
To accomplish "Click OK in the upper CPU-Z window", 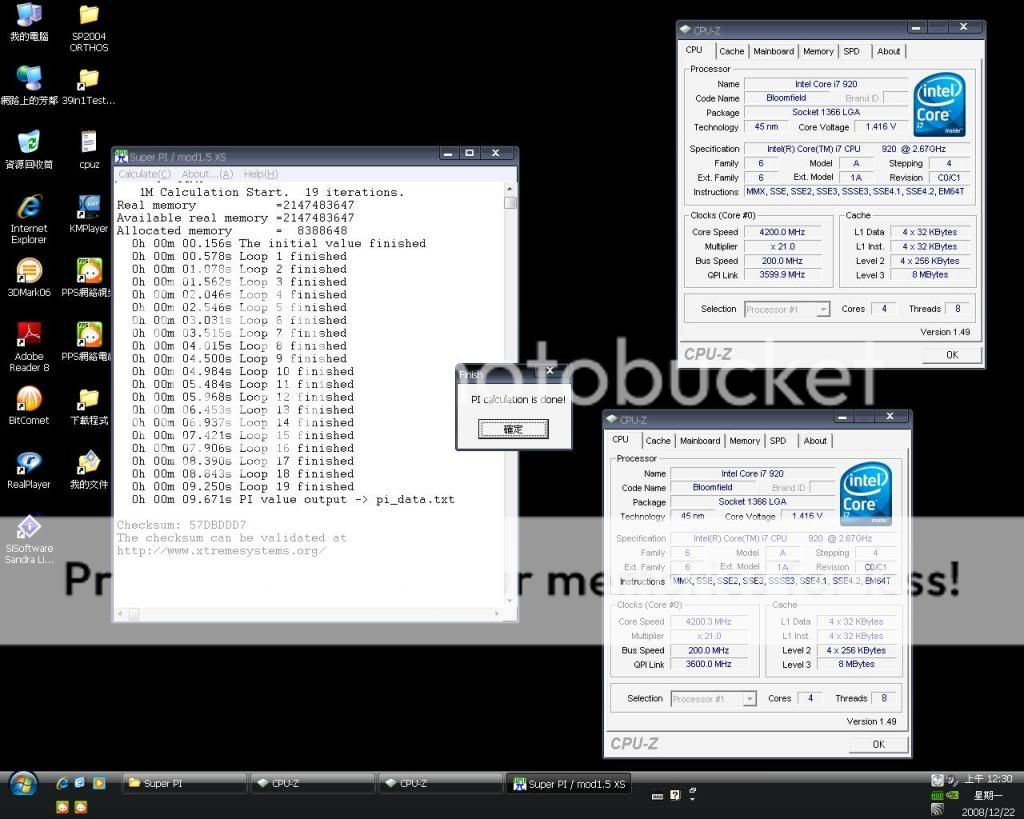I will [x=951, y=355].
